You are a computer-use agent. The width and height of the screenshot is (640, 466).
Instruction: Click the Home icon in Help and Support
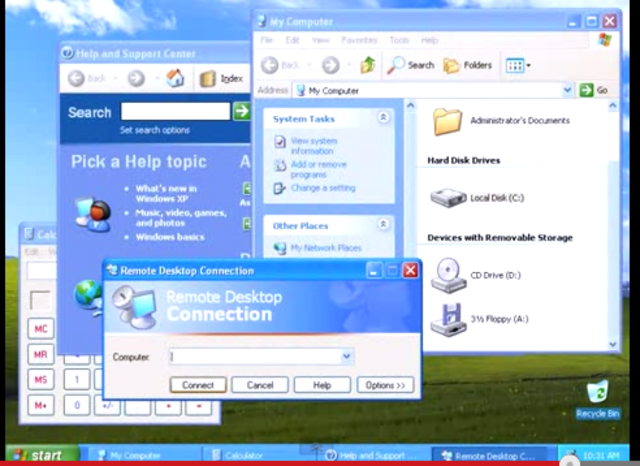click(x=176, y=78)
